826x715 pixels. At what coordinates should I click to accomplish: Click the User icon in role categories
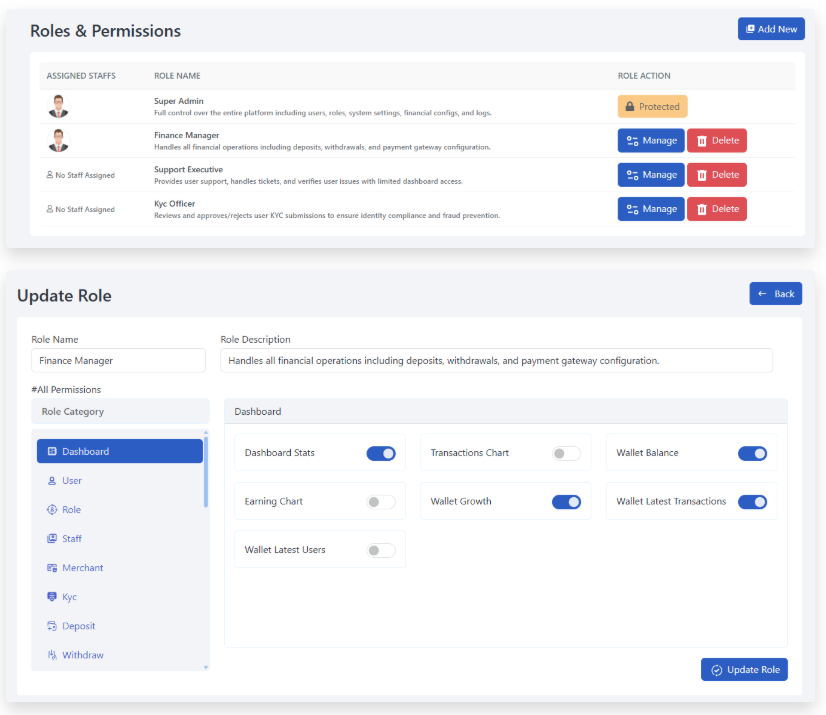tap(52, 481)
